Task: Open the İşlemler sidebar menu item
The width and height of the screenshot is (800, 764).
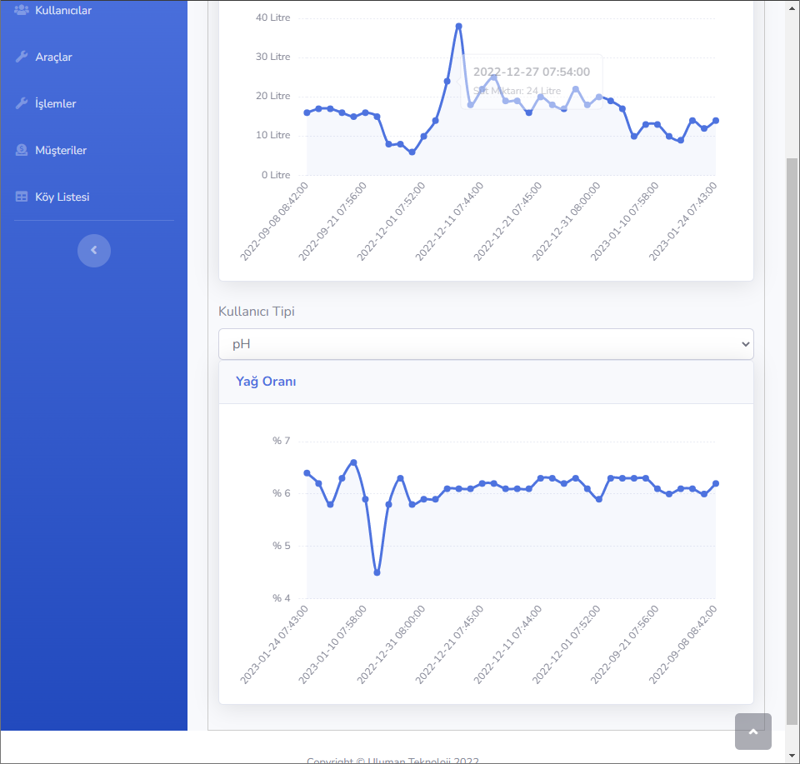Action: click(56, 104)
